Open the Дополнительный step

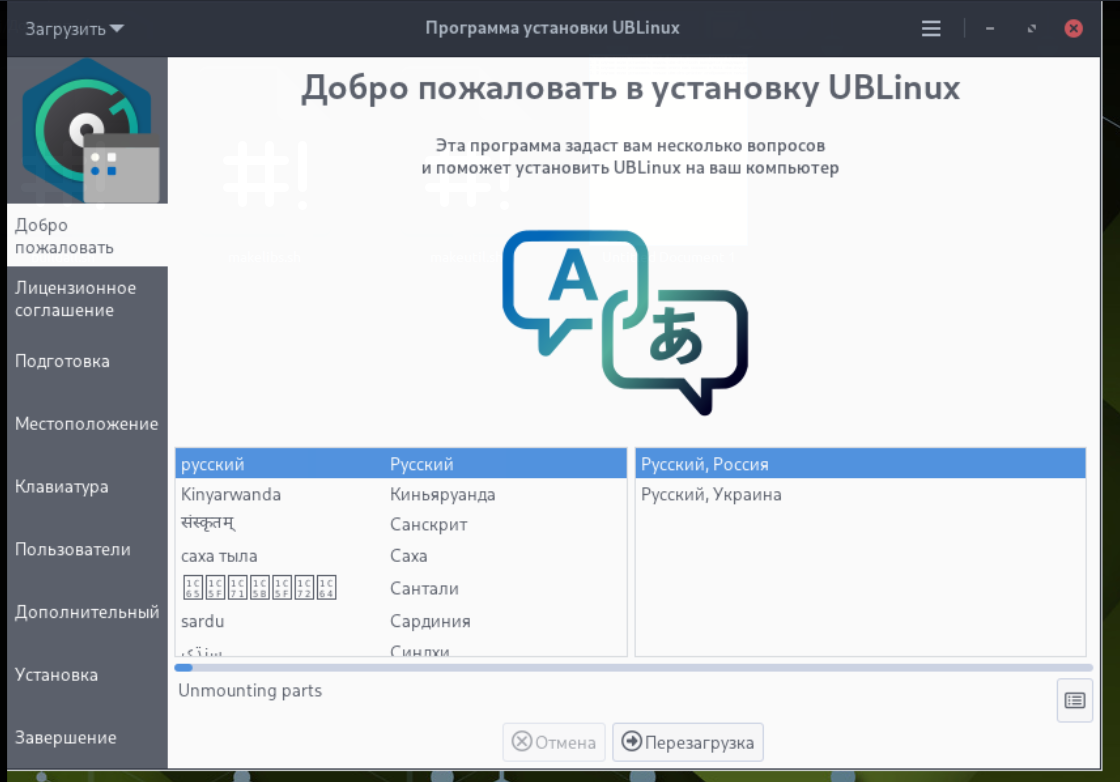87,613
